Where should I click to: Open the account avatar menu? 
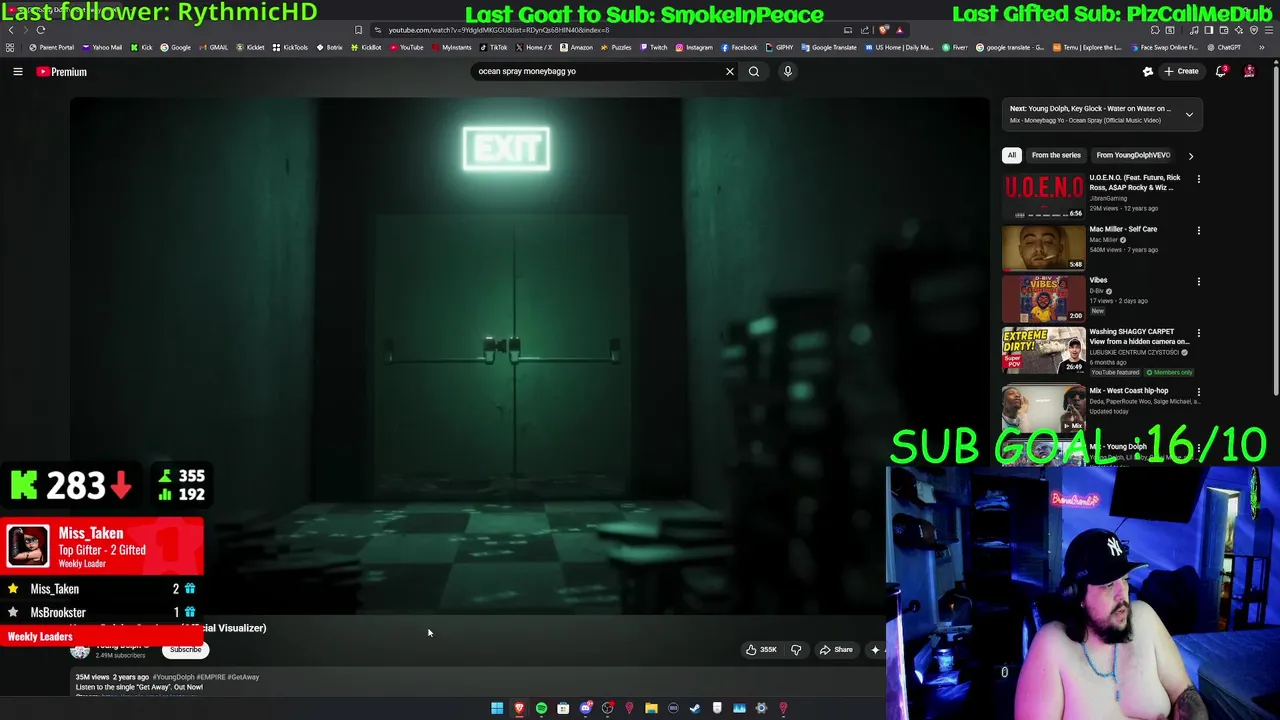pos(1249,71)
